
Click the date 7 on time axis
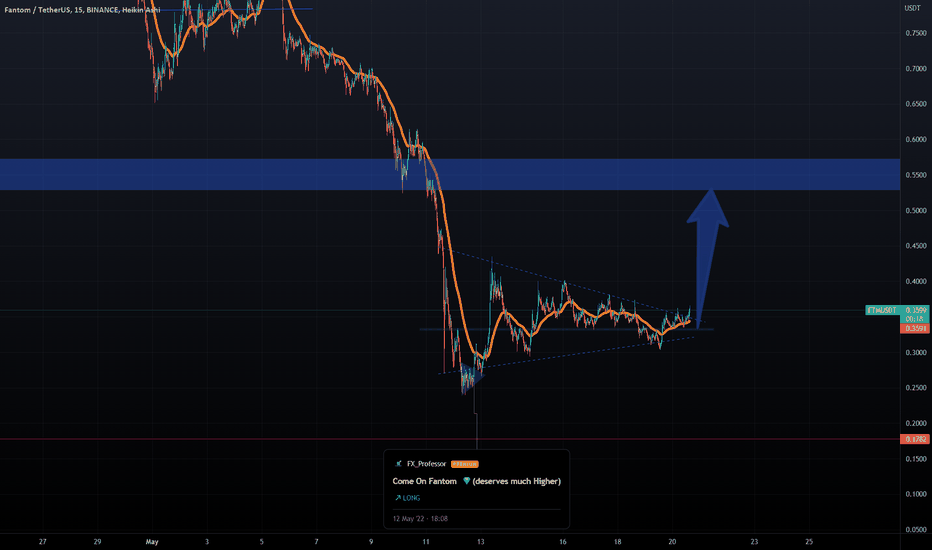tap(316, 542)
